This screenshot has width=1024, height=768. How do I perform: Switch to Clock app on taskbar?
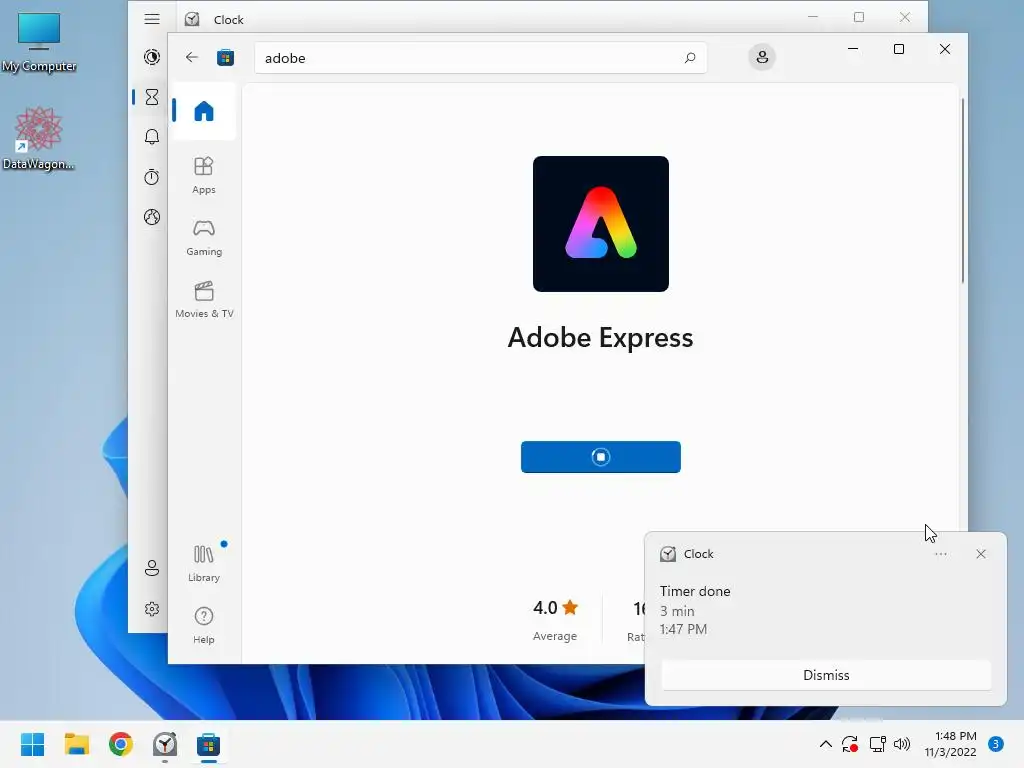pyautogui.click(x=165, y=744)
